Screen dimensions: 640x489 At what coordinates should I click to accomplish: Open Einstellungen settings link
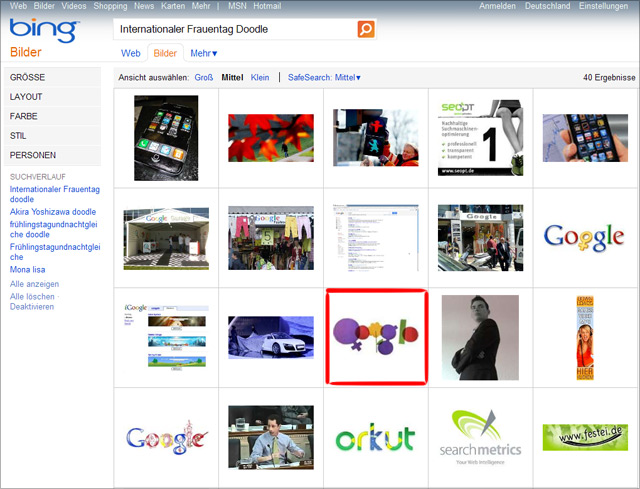pyautogui.click(x=603, y=6)
